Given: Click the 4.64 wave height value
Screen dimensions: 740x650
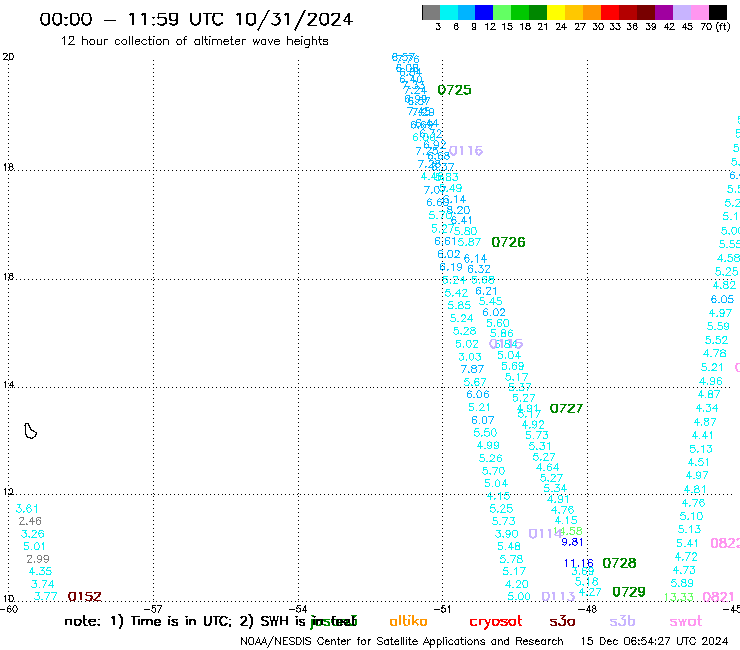Looking at the screenshot, I should coord(548,467).
